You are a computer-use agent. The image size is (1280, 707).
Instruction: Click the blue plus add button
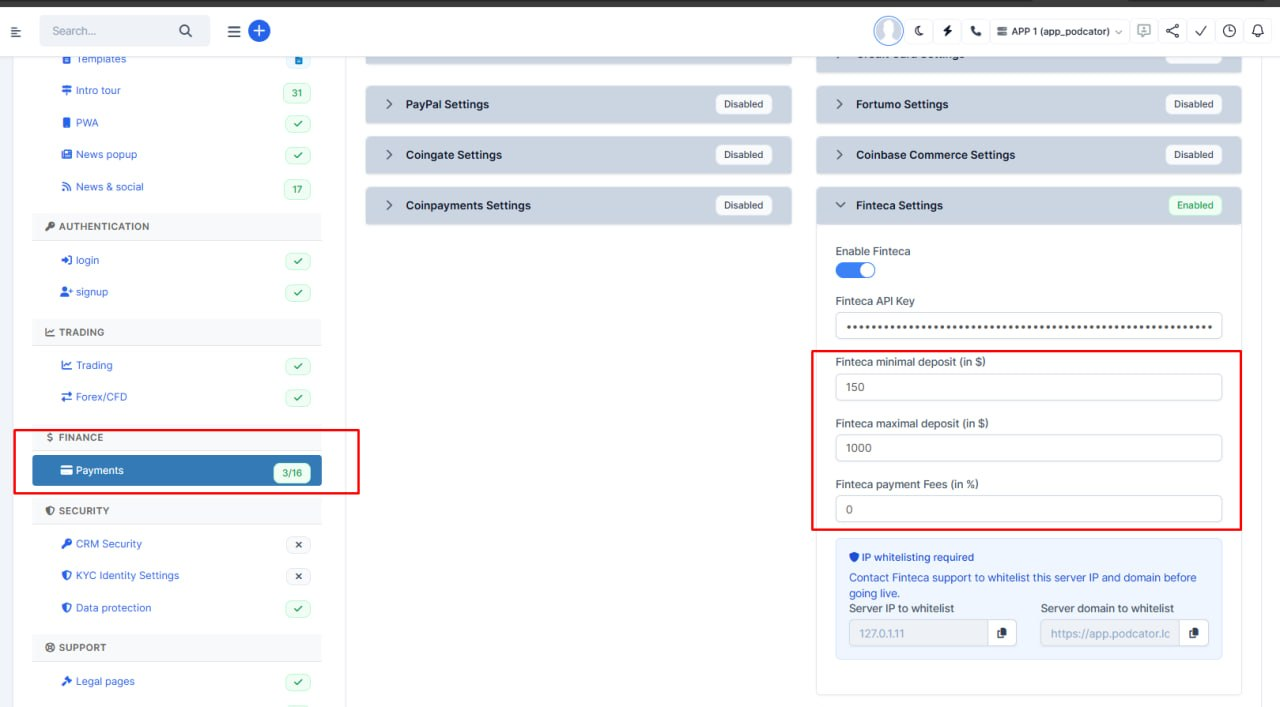(x=259, y=31)
